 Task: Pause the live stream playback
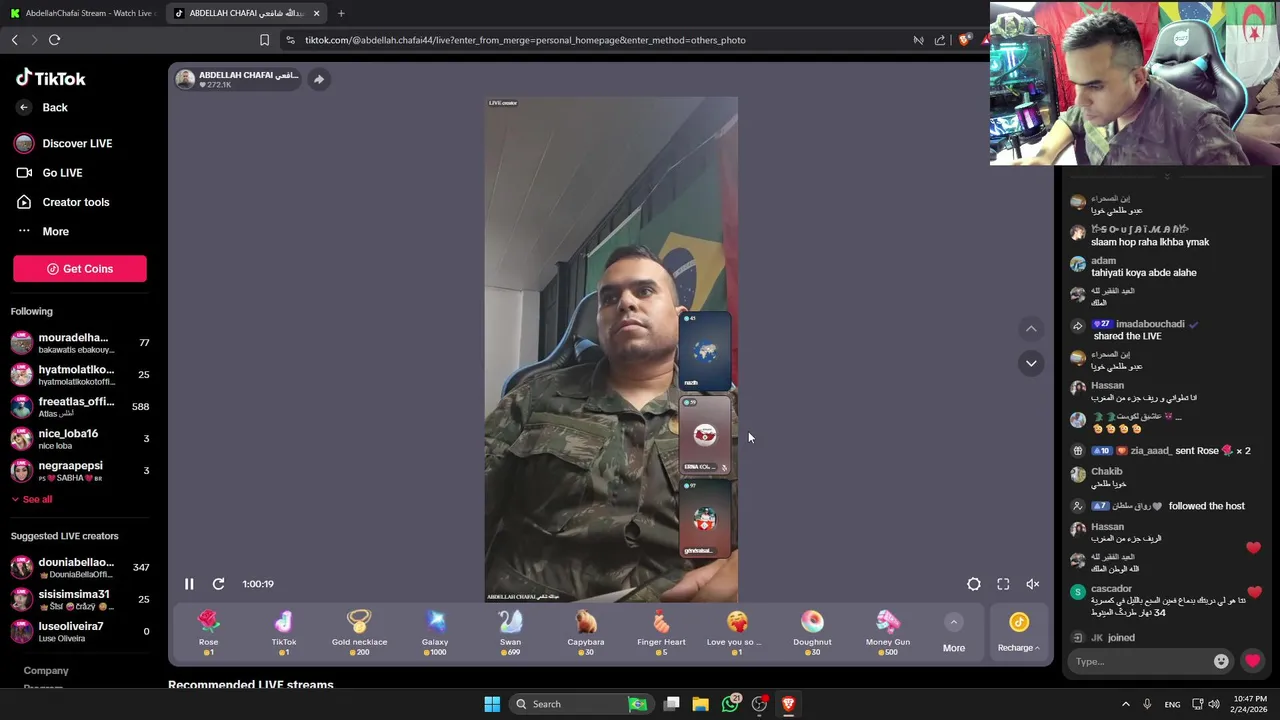click(x=189, y=584)
